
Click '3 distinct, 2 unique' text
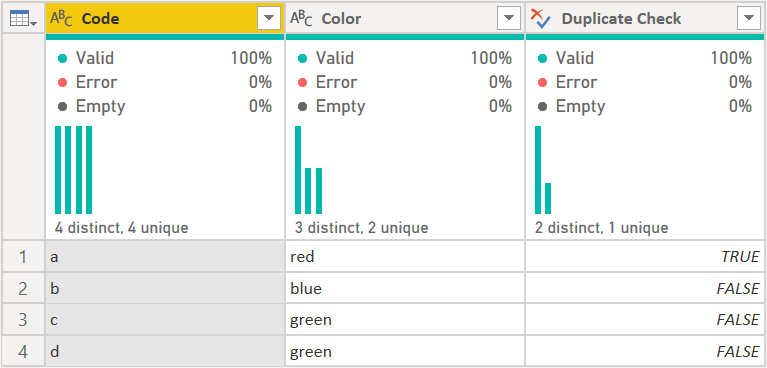coord(361,228)
